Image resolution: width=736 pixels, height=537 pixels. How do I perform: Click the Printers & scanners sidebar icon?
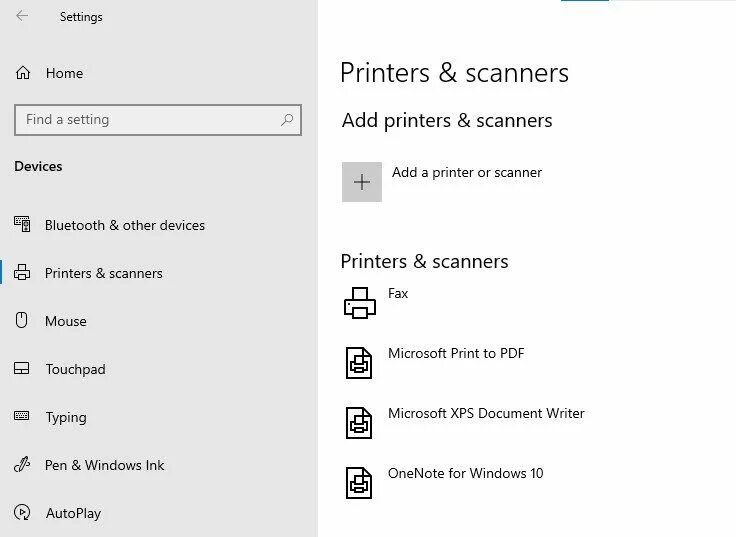click(22, 272)
